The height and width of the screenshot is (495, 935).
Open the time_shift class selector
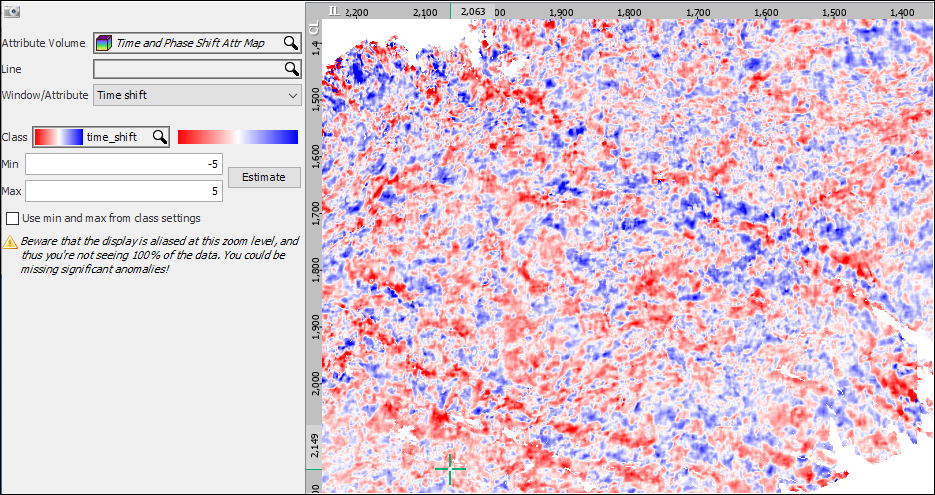(x=101, y=137)
